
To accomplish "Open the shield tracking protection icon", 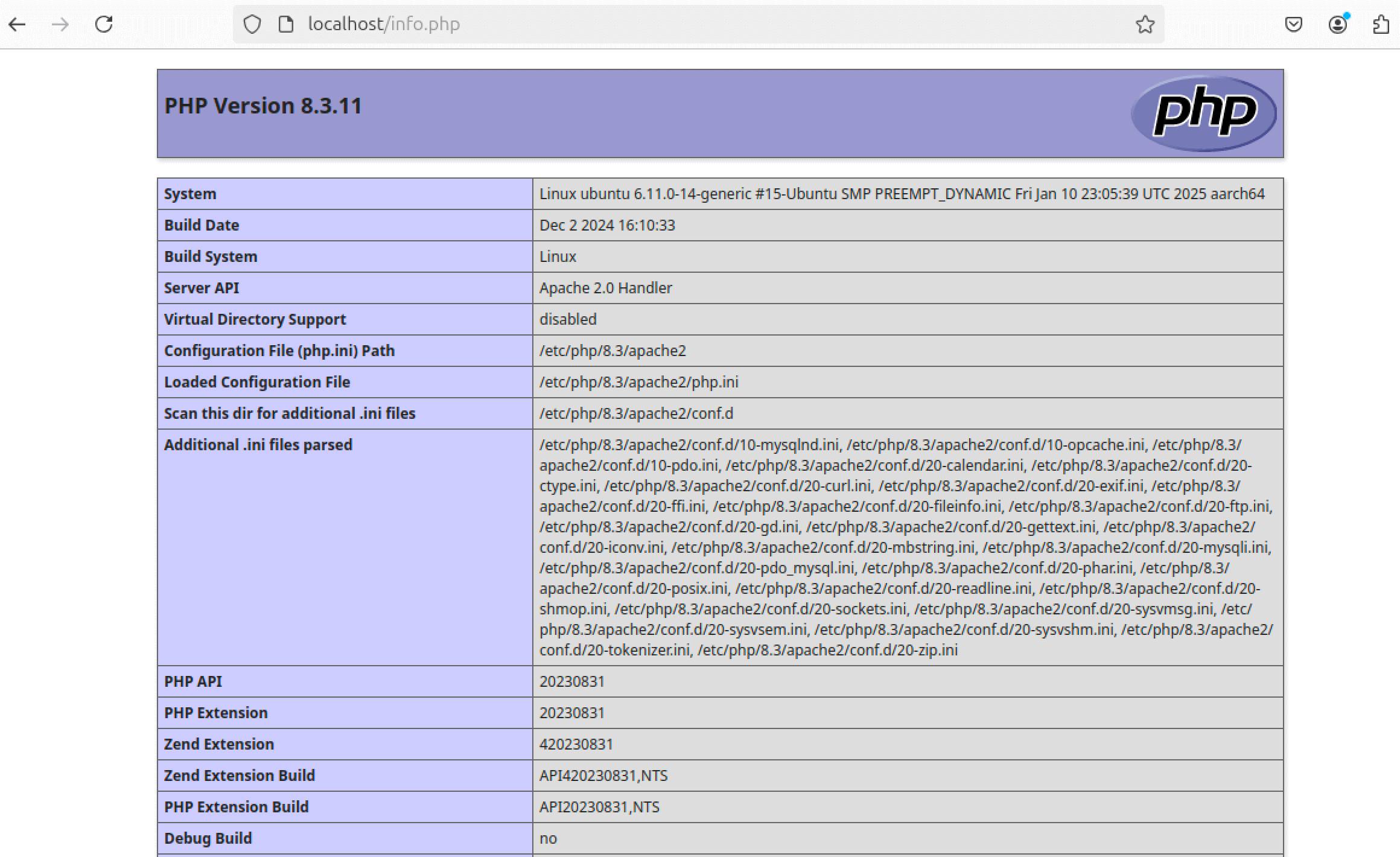I will [252, 24].
